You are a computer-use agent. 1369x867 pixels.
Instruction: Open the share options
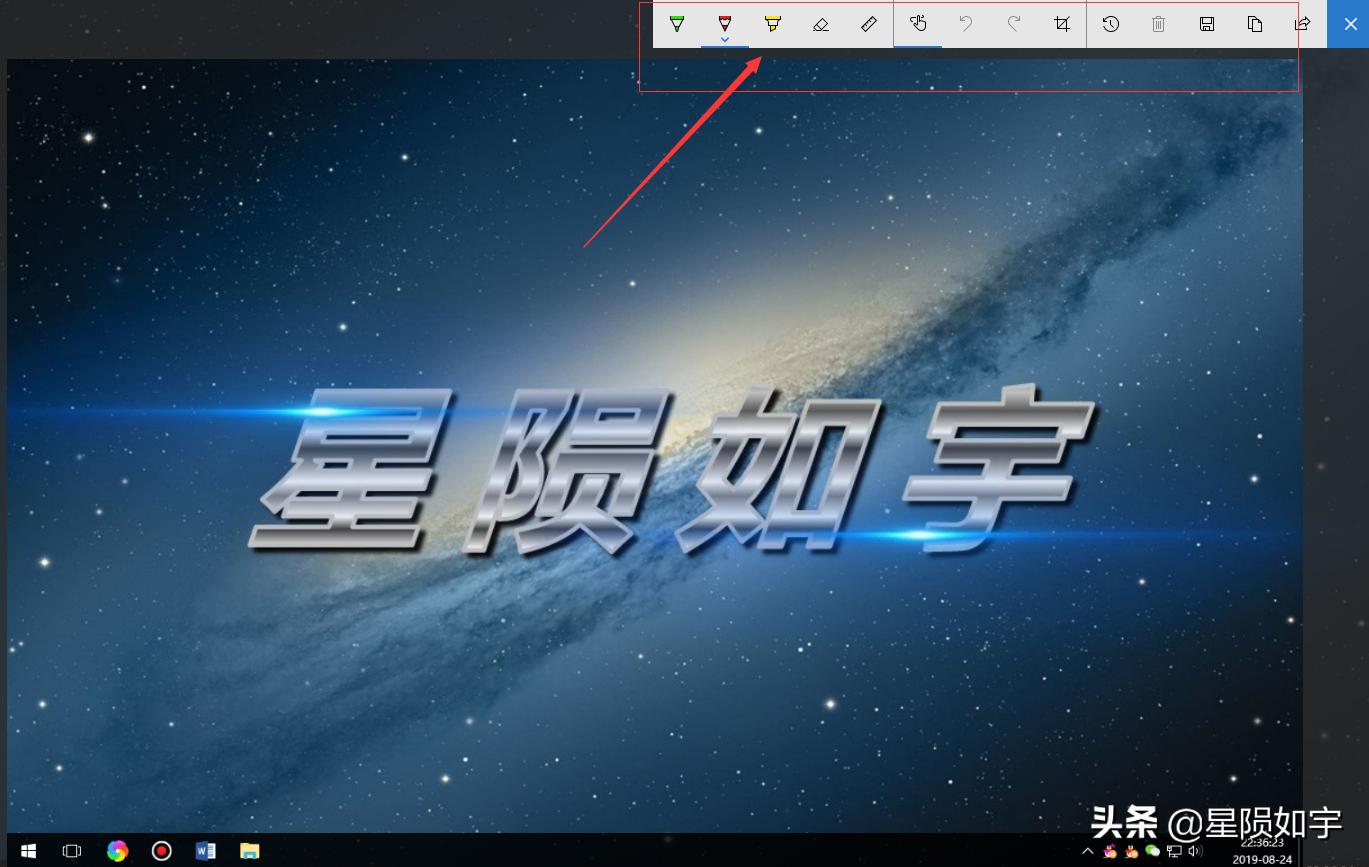point(1302,24)
